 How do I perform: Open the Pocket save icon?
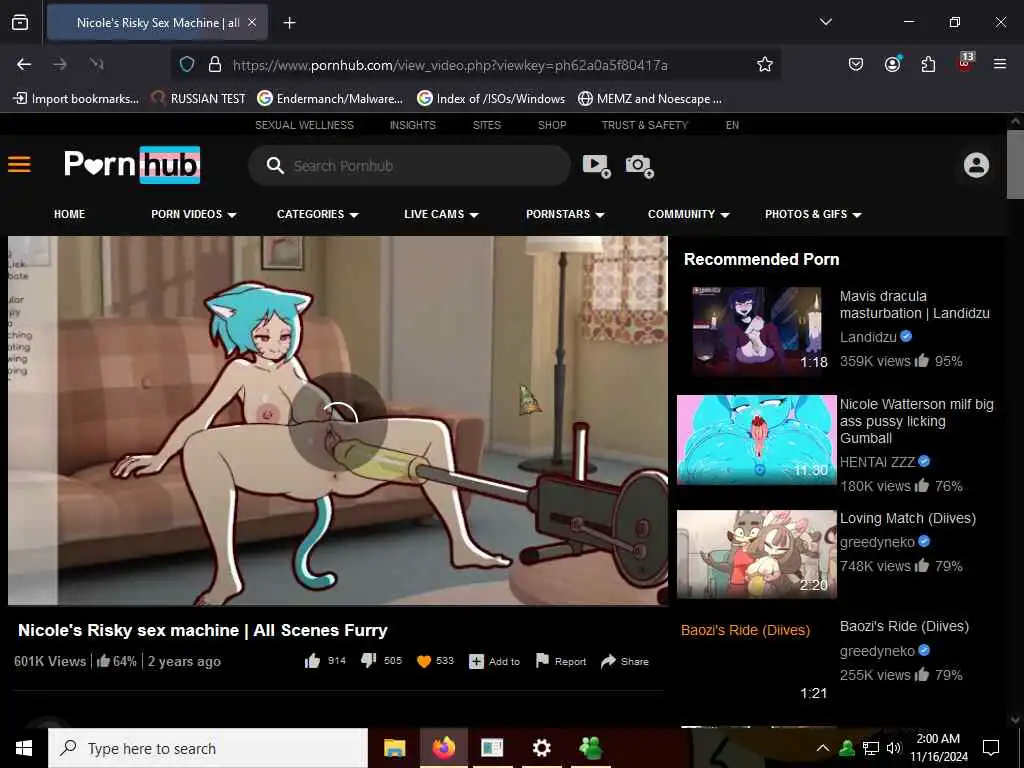[856, 64]
